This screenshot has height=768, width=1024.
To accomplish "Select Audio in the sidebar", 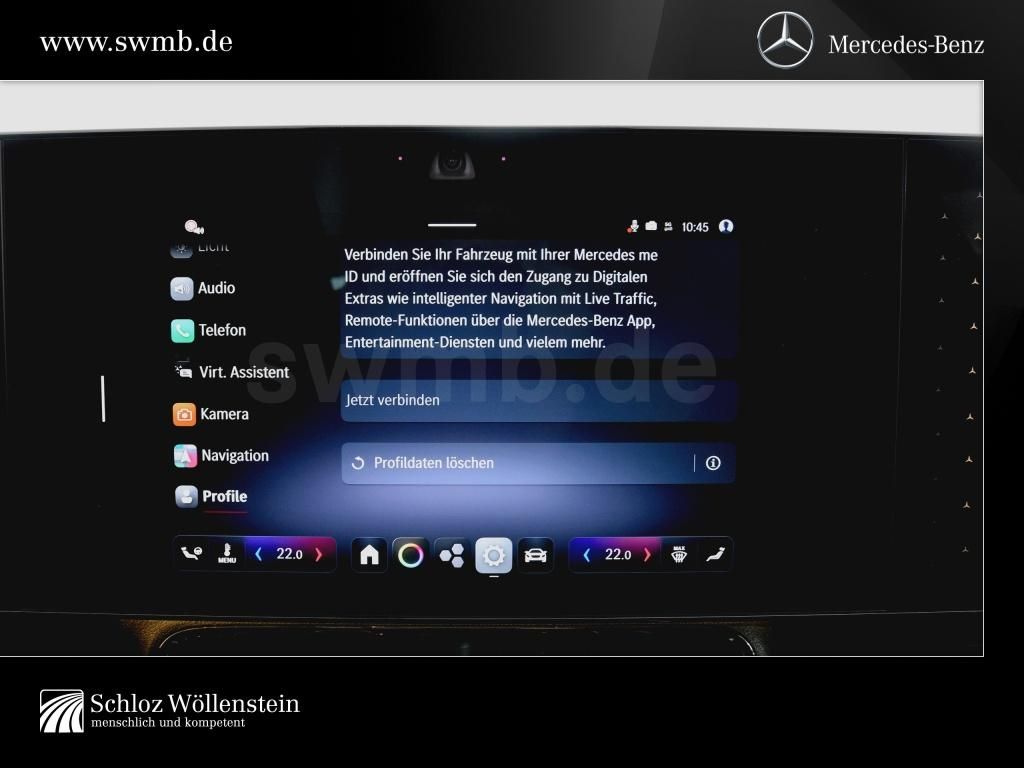I will [217, 288].
